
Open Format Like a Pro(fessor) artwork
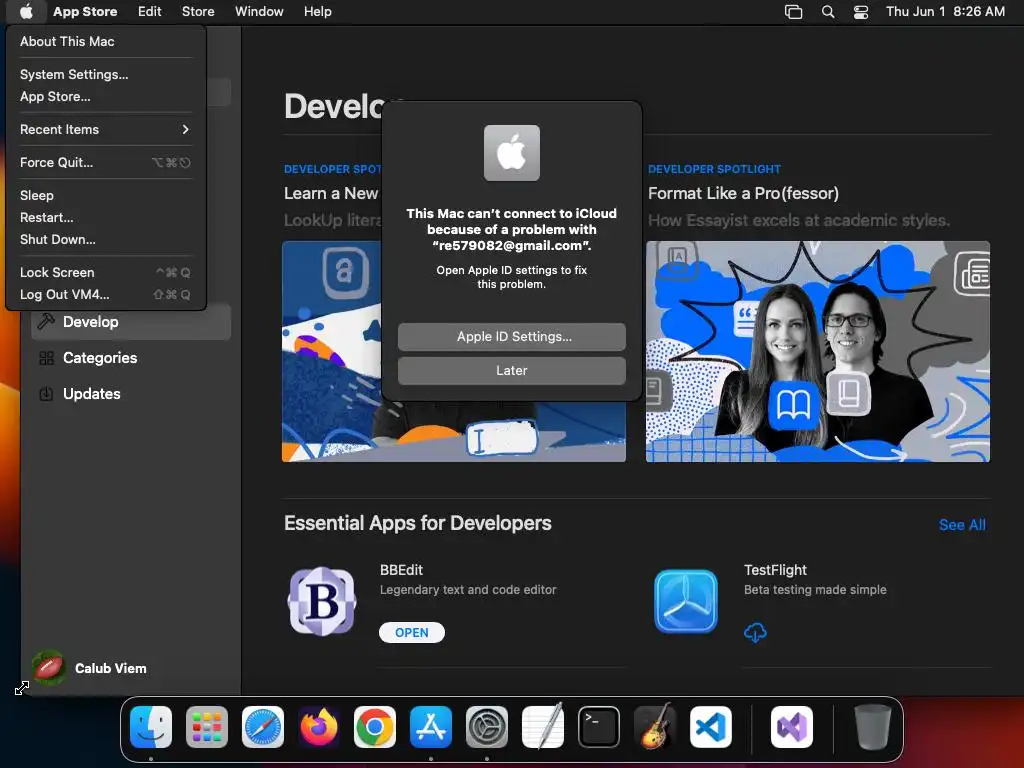(x=818, y=351)
